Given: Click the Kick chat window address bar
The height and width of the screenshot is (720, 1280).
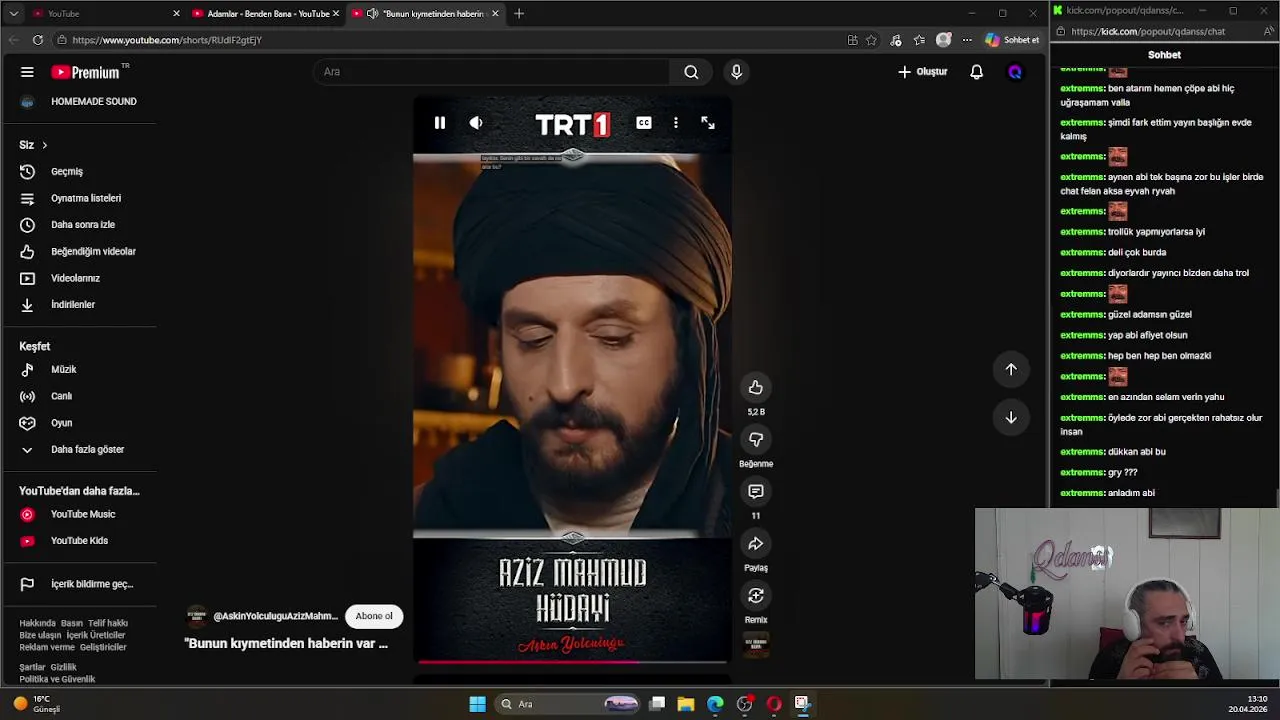Looking at the screenshot, I should pos(1148,31).
